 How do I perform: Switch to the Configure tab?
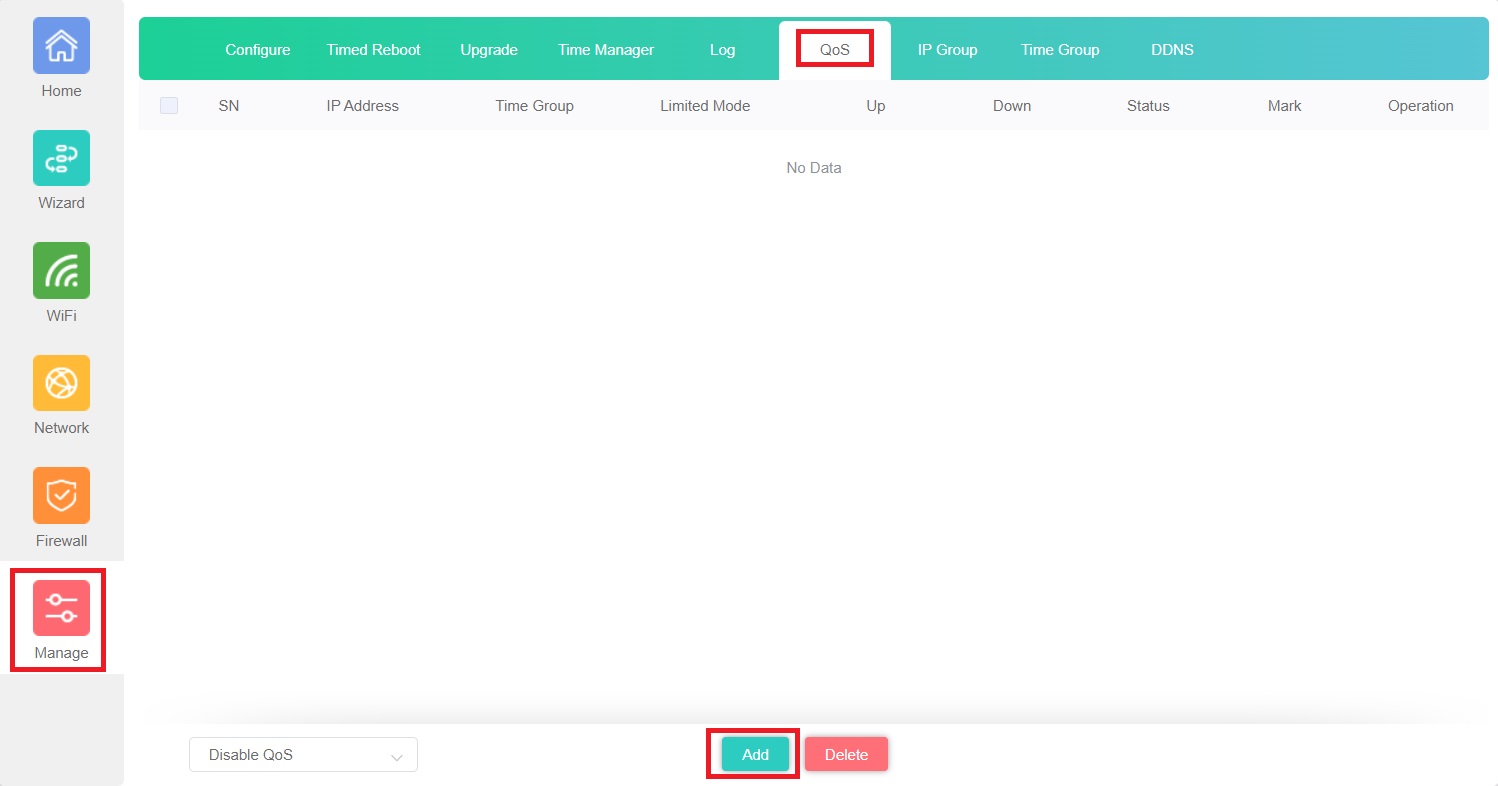coord(258,50)
